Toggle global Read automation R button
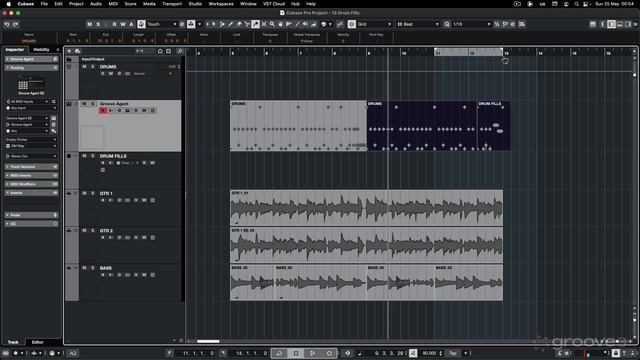The image size is (640, 360). [x=114, y=24]
